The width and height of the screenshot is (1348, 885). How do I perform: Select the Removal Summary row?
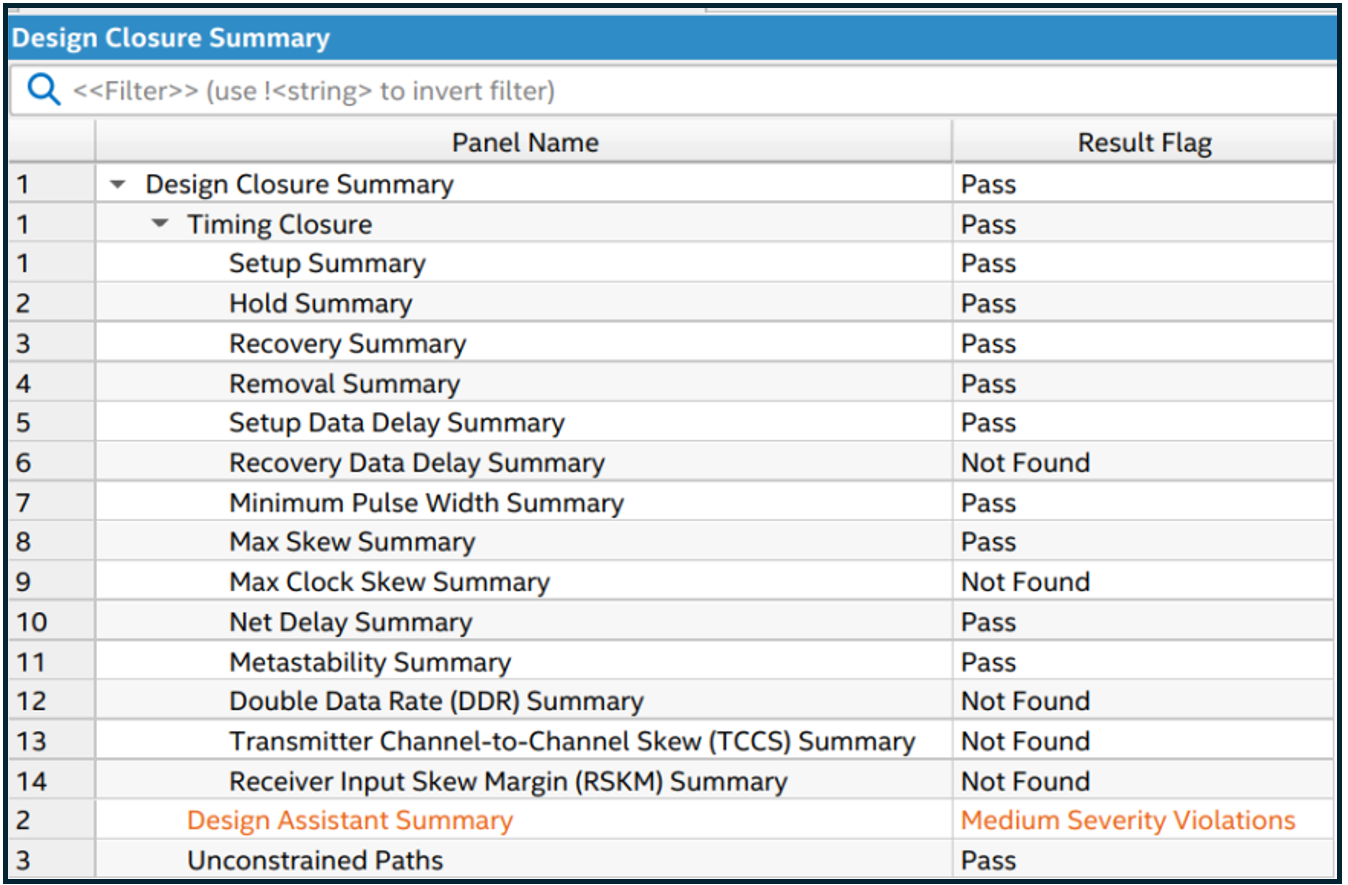(x=344, y=384)
